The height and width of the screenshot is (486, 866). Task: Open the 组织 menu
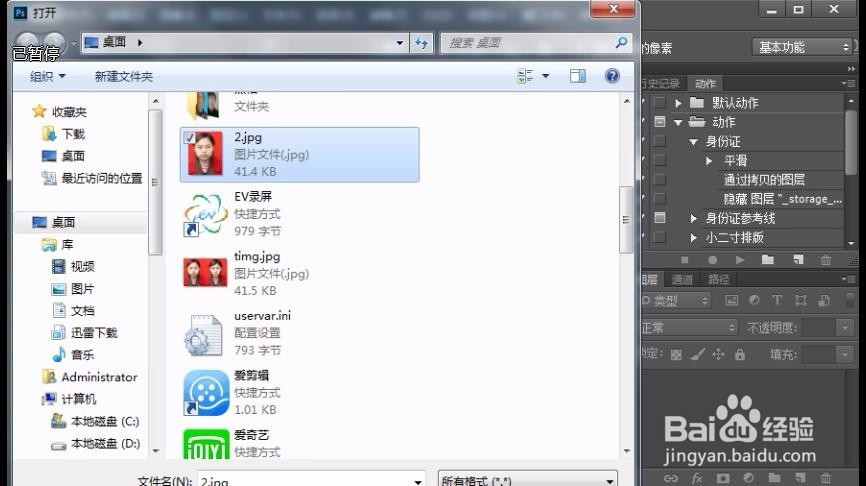tap(47, 76)
